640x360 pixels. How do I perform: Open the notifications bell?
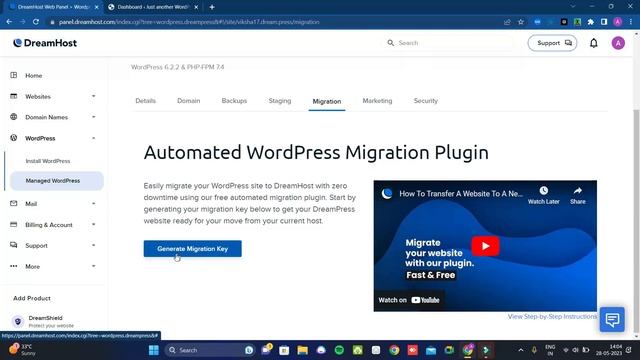pos(593,43)
